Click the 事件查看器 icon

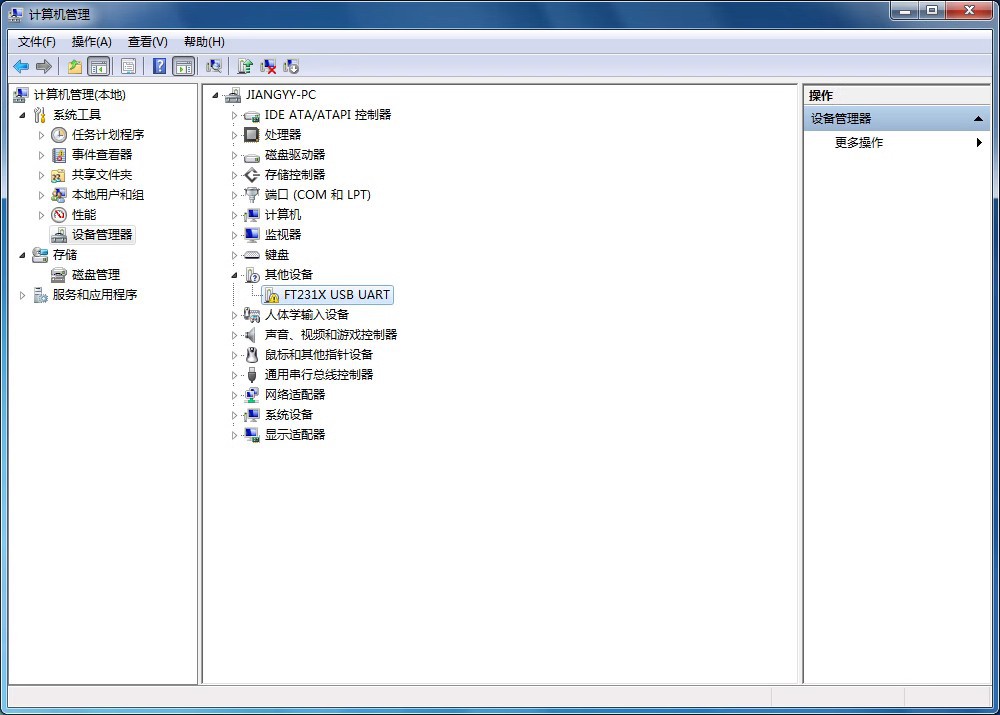(x=59, y=155)
